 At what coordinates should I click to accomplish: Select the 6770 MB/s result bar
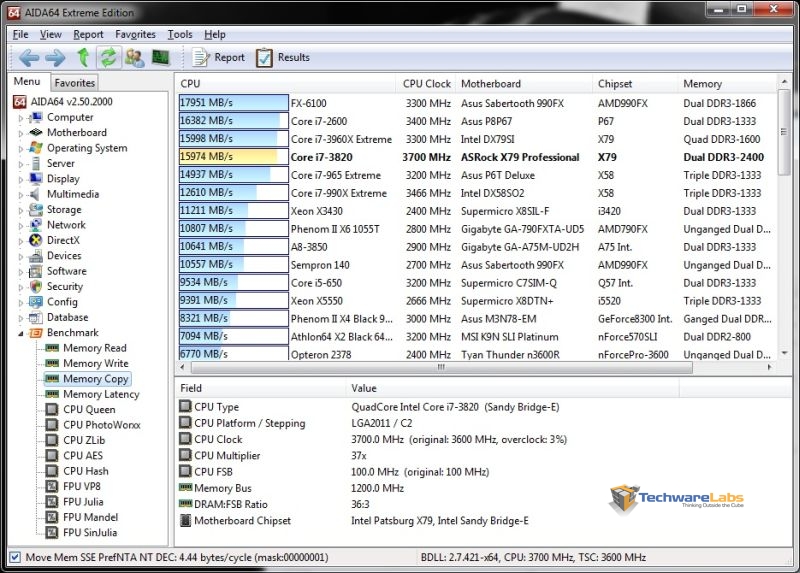tap(234, 353)
